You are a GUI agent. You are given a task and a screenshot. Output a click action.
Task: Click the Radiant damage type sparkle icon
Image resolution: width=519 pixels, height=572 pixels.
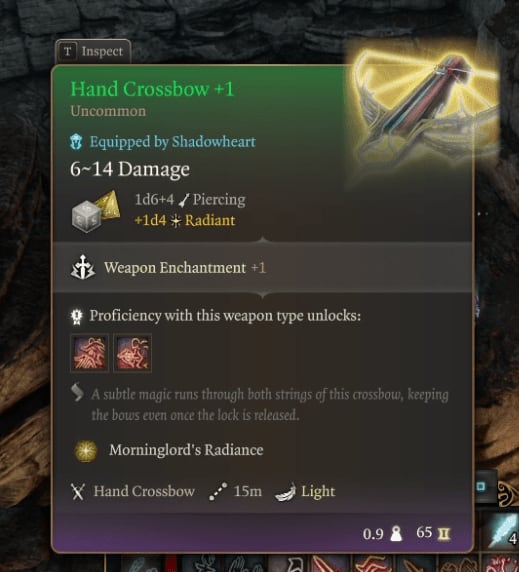(x=176, y=221)
